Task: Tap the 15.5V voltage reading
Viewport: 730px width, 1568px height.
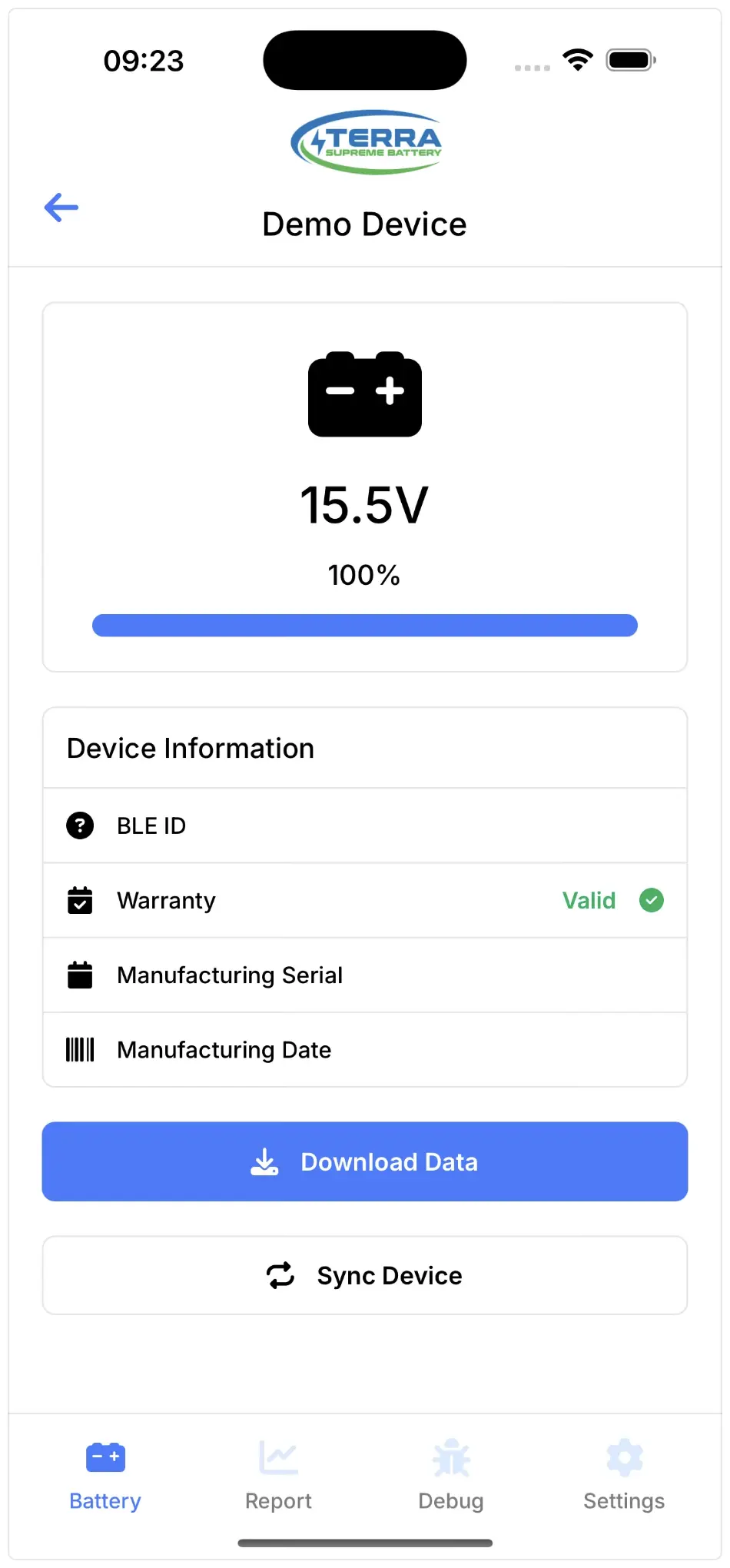Action: 365,506
